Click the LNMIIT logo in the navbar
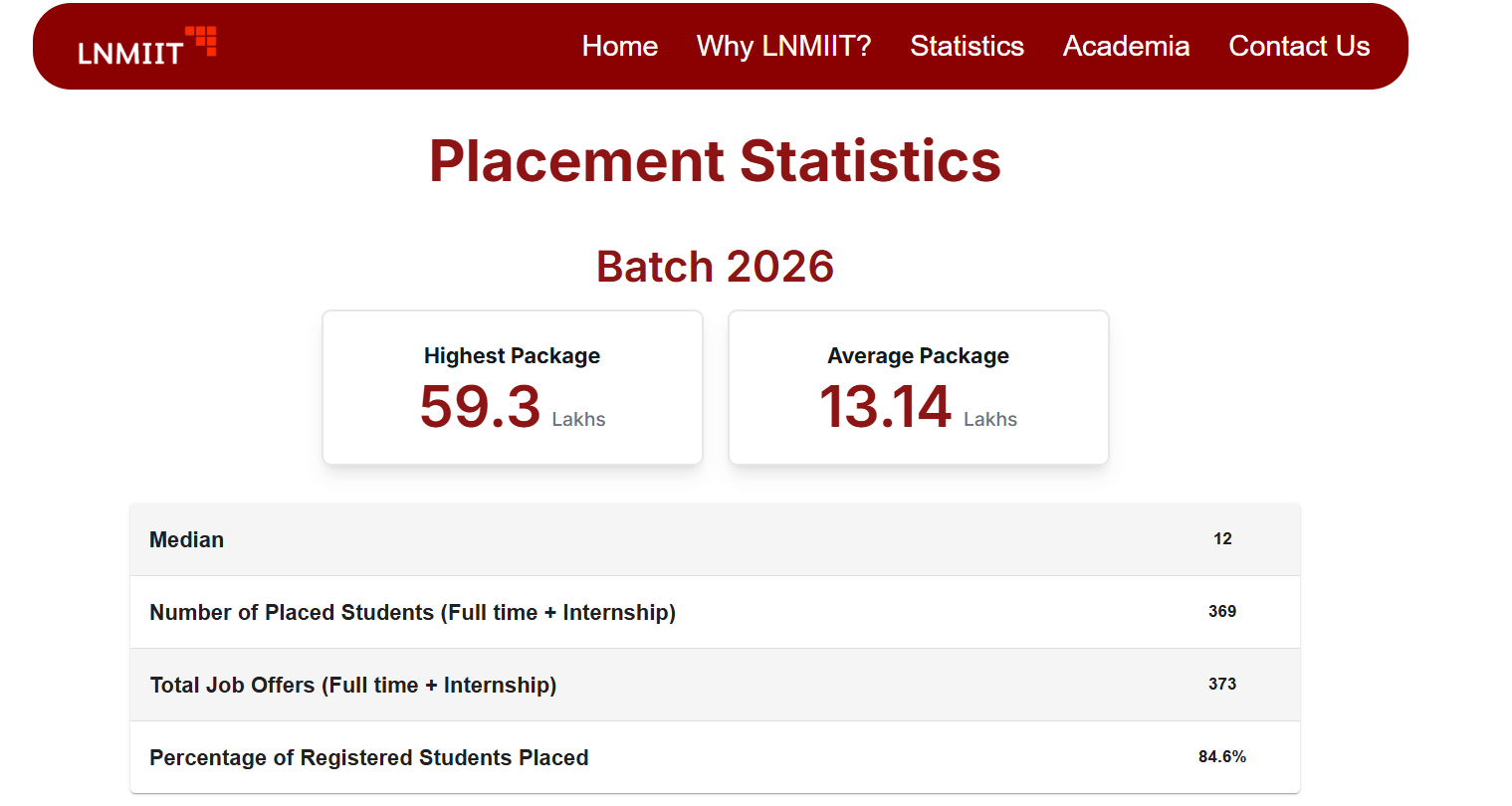 tap(147, 46)
